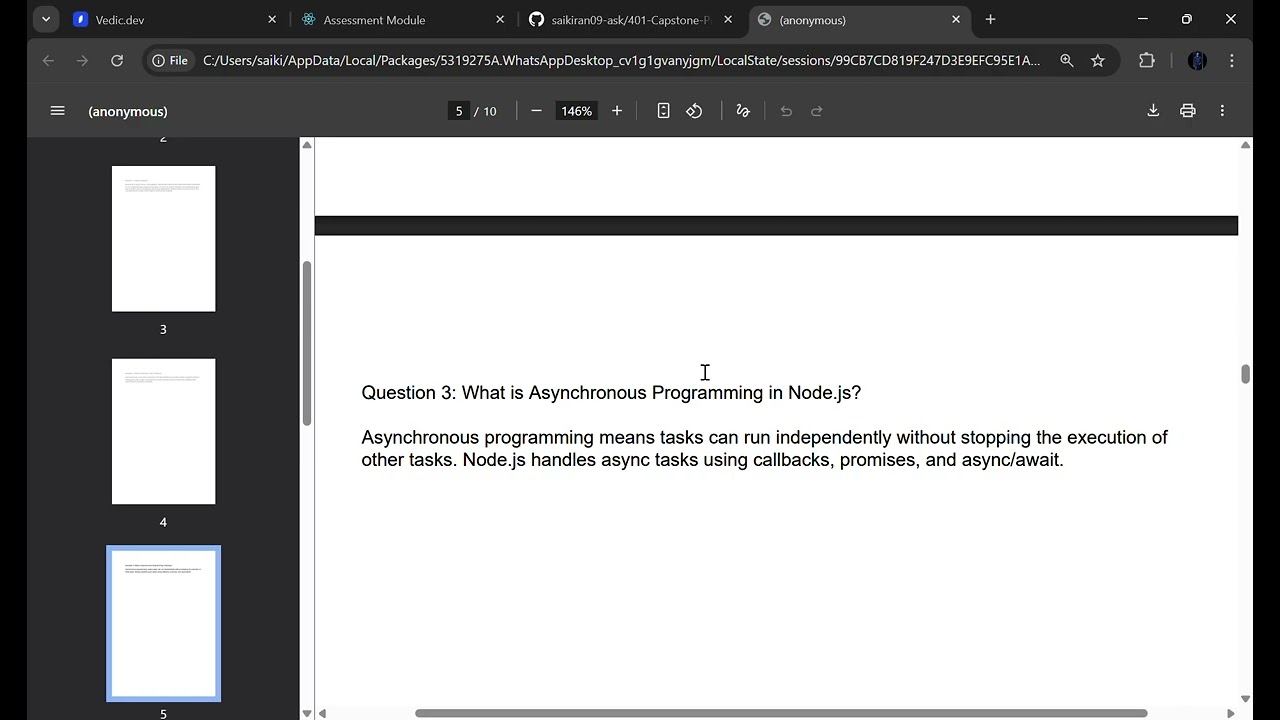
Task: Click the address bar file path
Action: coord(621,60)
